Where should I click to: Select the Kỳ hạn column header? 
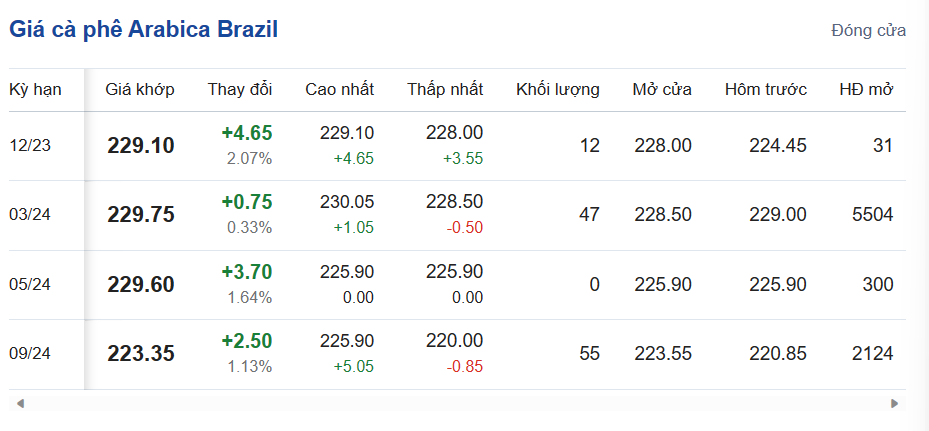pos(35,89)
